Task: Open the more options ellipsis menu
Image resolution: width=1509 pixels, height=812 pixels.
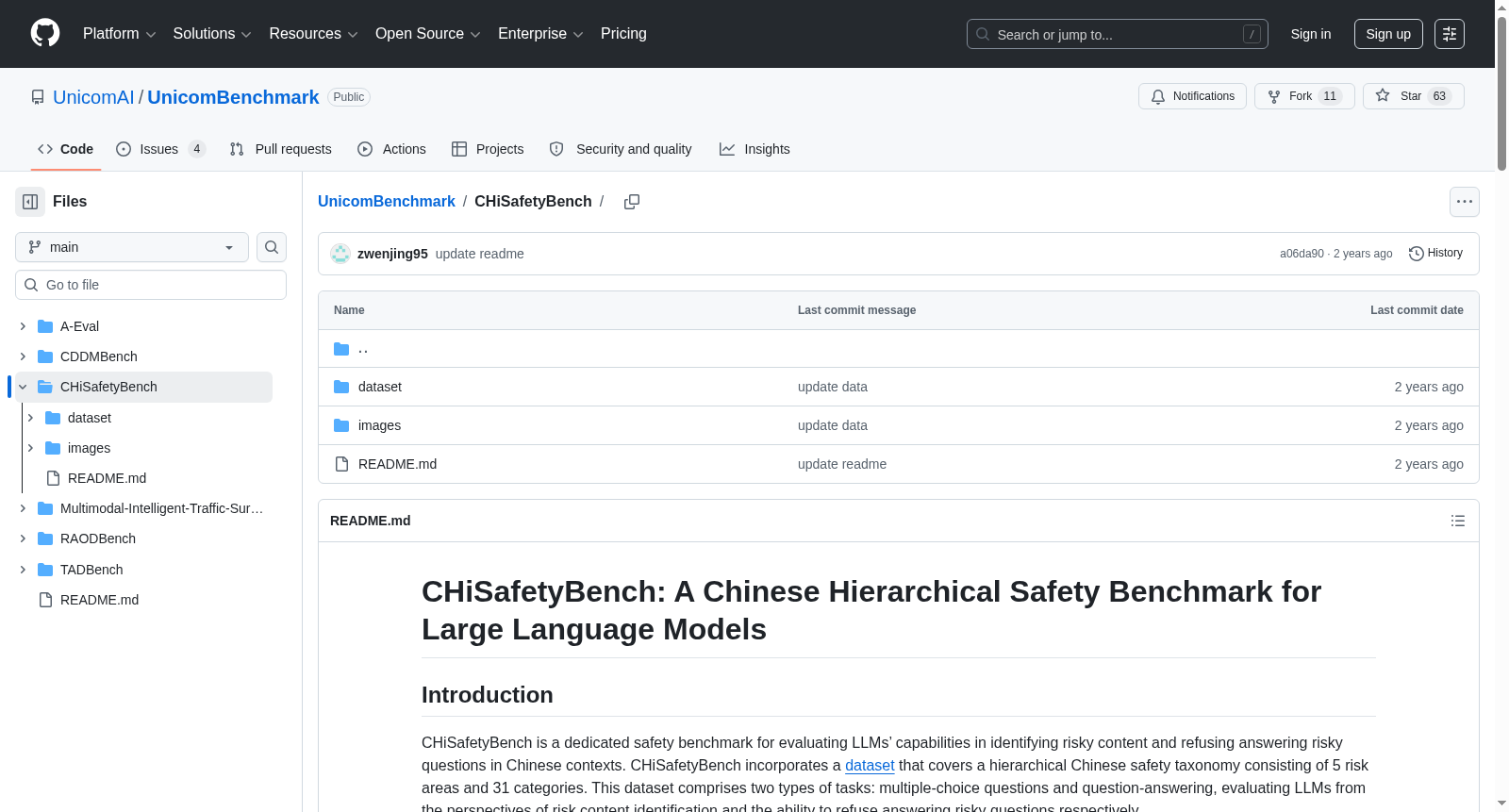Action: coord(1465,202)
